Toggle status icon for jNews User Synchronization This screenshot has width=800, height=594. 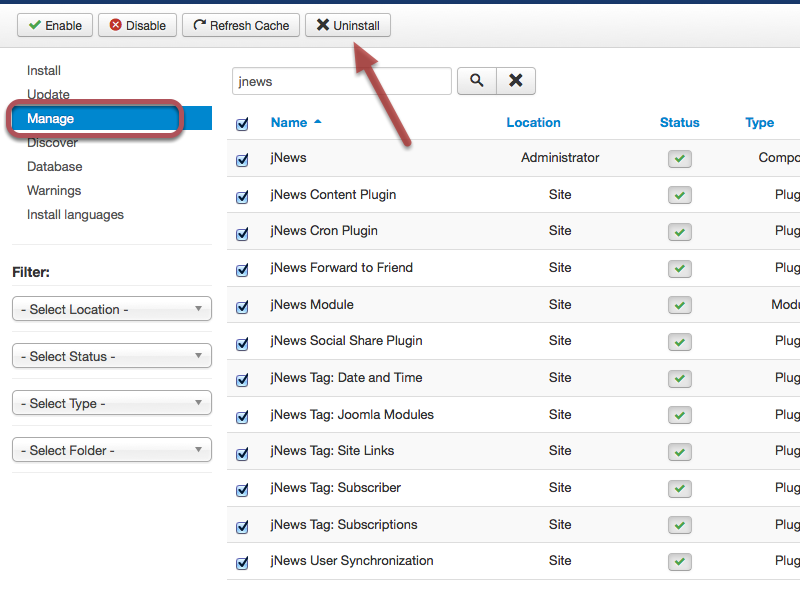click(680, 562)
